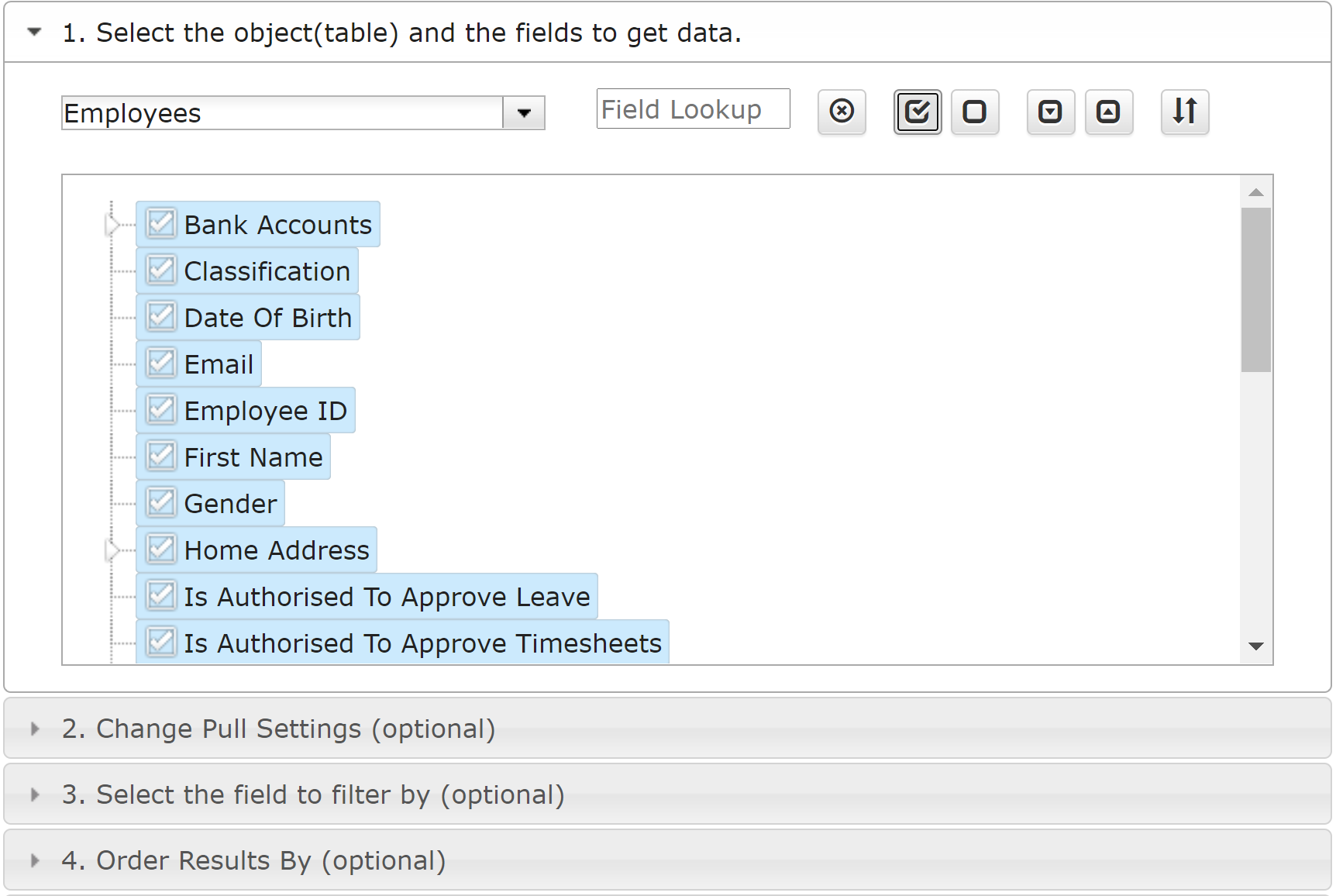This screenshot has height=896, width=1336.
Task: Click the uncheck all fields icon
Action: point(975,112)
